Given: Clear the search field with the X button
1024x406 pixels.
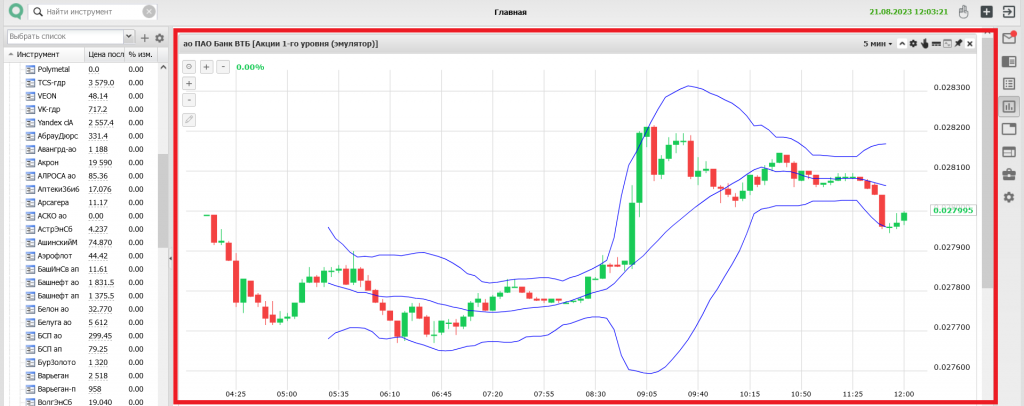Looking at the screenshot, I should click(x=149, y=12).
